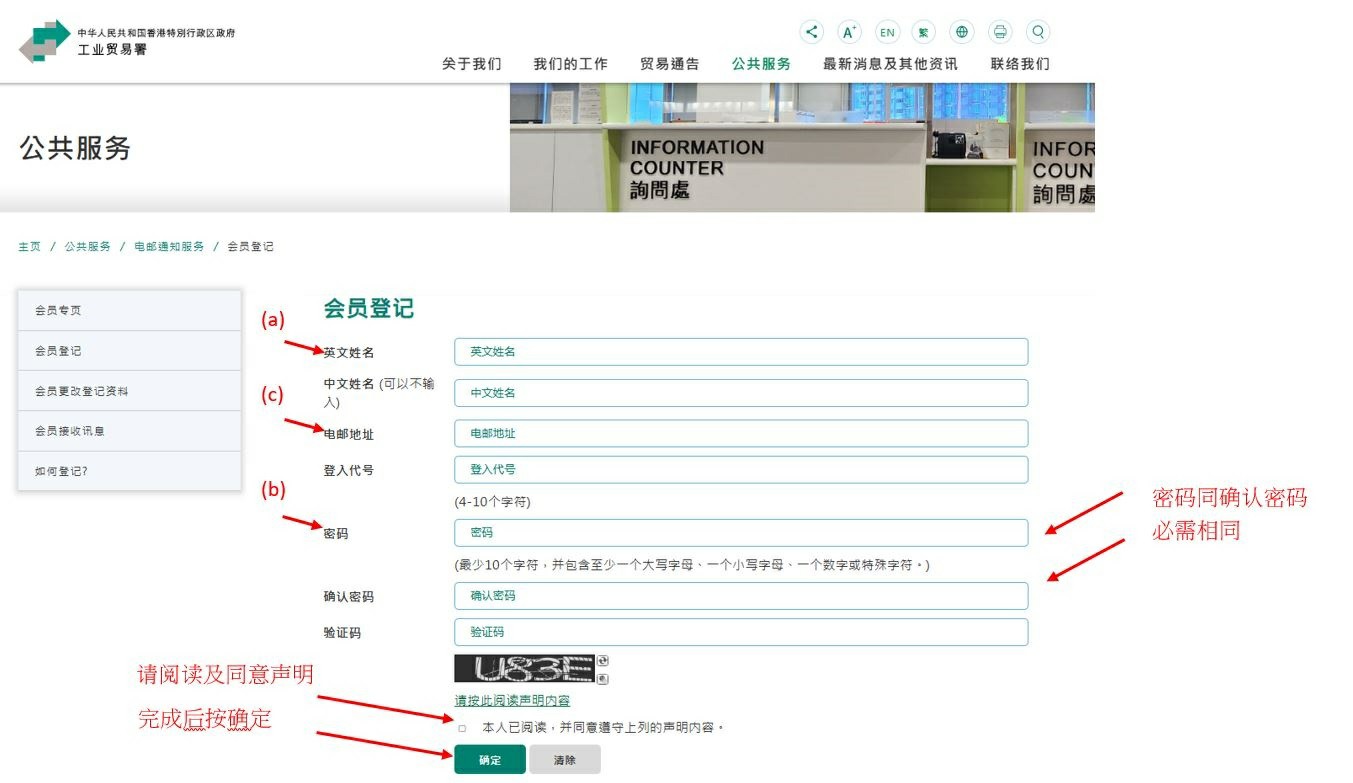Switch to Traditional Chinese 繁 icon
Viewport: 1353px width, 783px height.
pos(924,32)
